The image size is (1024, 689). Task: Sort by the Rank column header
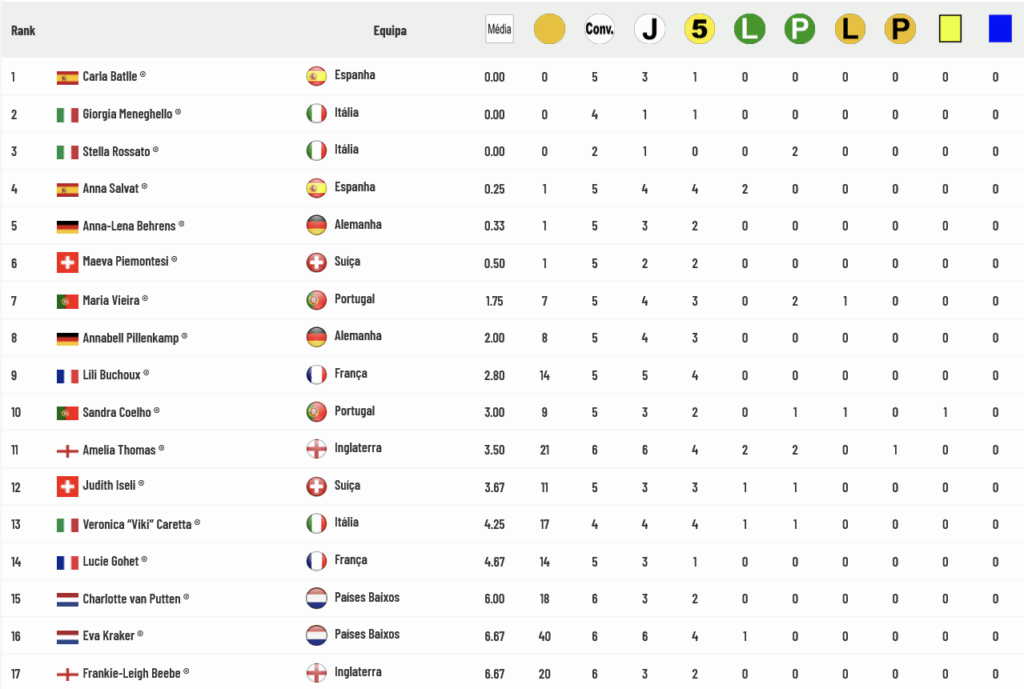click(23, 31)
